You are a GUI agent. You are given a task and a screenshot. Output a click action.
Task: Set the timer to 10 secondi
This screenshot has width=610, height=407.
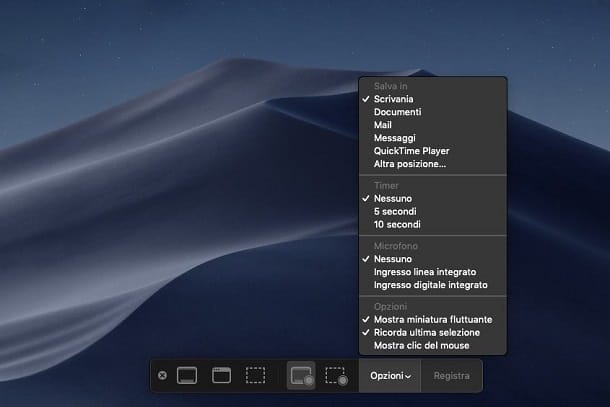click(x=433, y=225)
